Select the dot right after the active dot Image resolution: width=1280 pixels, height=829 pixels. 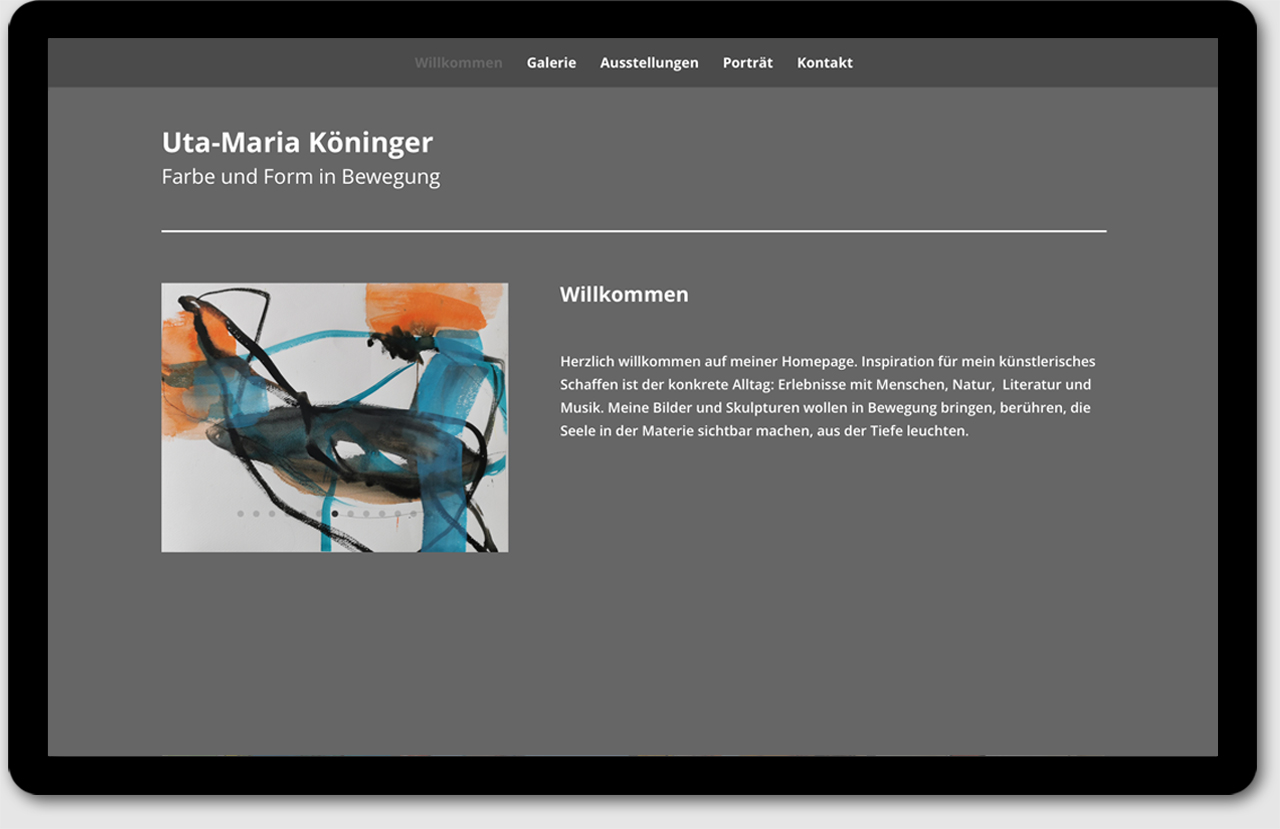(x=350, y=514)
